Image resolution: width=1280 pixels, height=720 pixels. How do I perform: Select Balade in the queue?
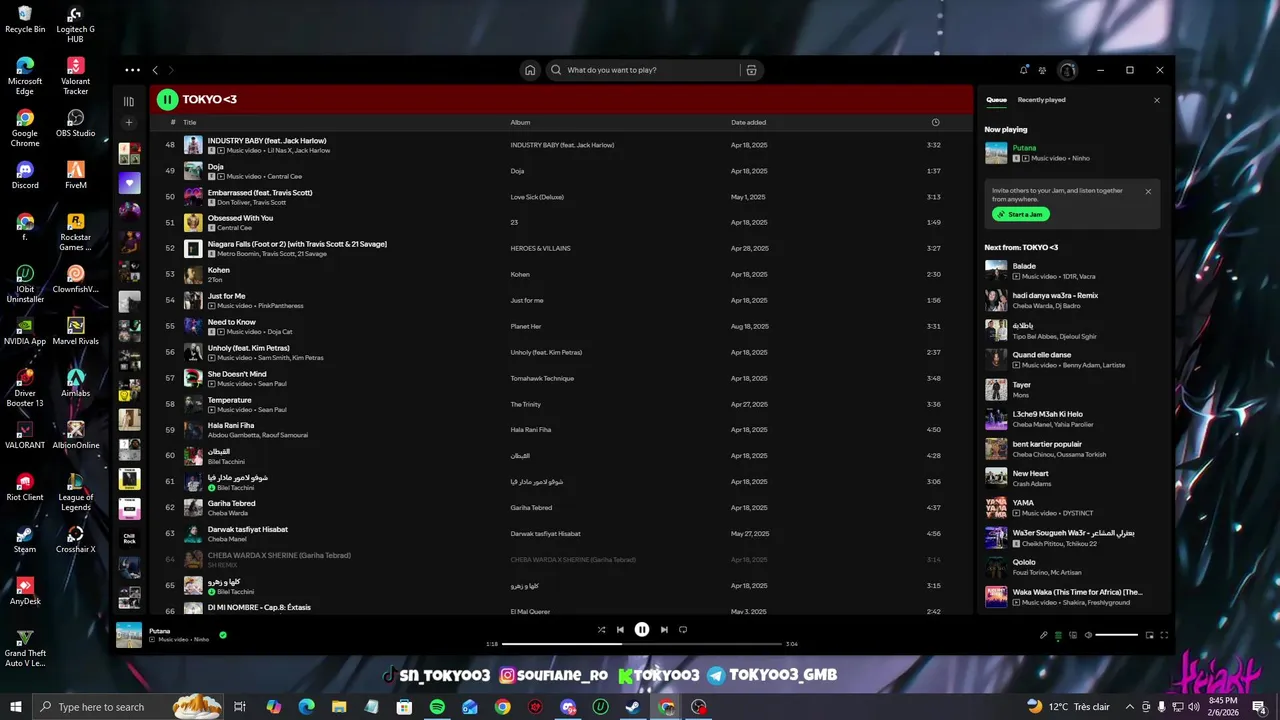point(1073,271)
